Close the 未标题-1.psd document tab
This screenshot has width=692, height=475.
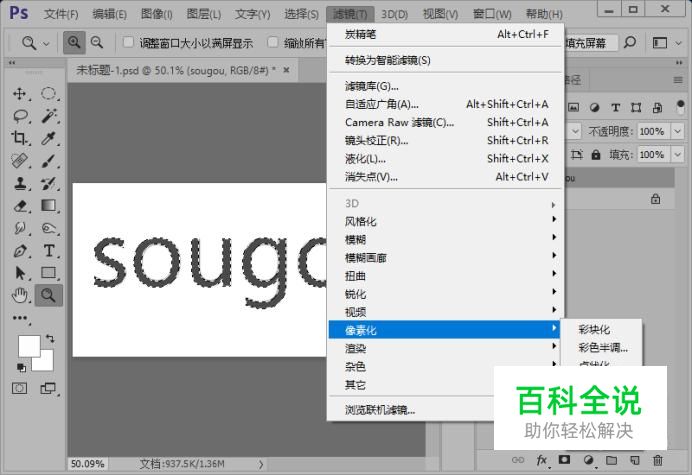[x=286, y=70]
